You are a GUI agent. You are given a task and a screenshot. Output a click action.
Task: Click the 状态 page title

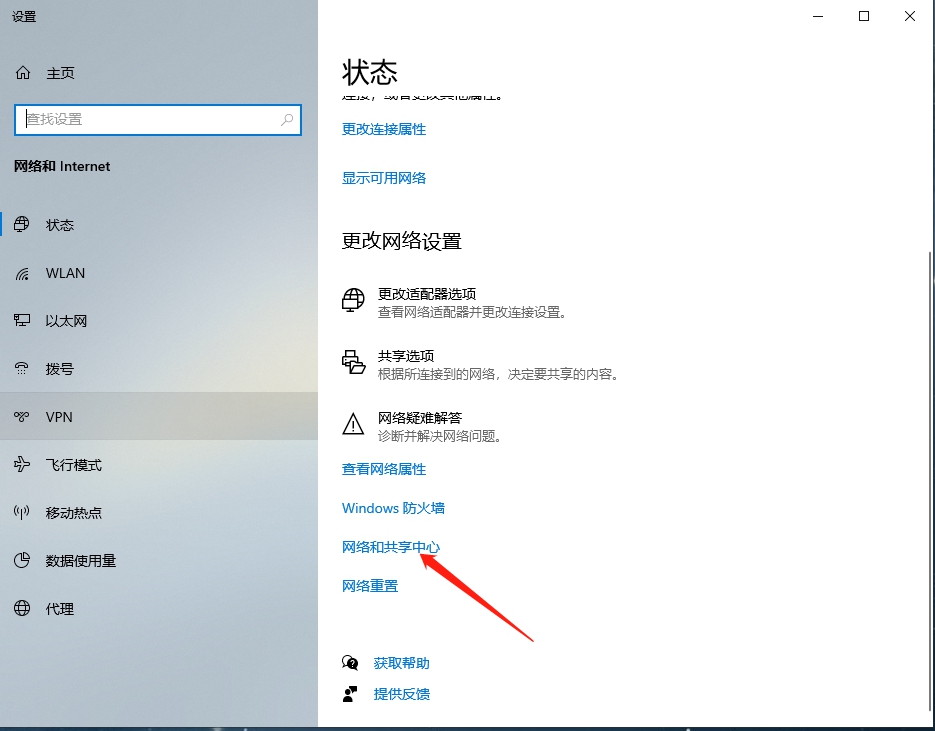(370, 73)
